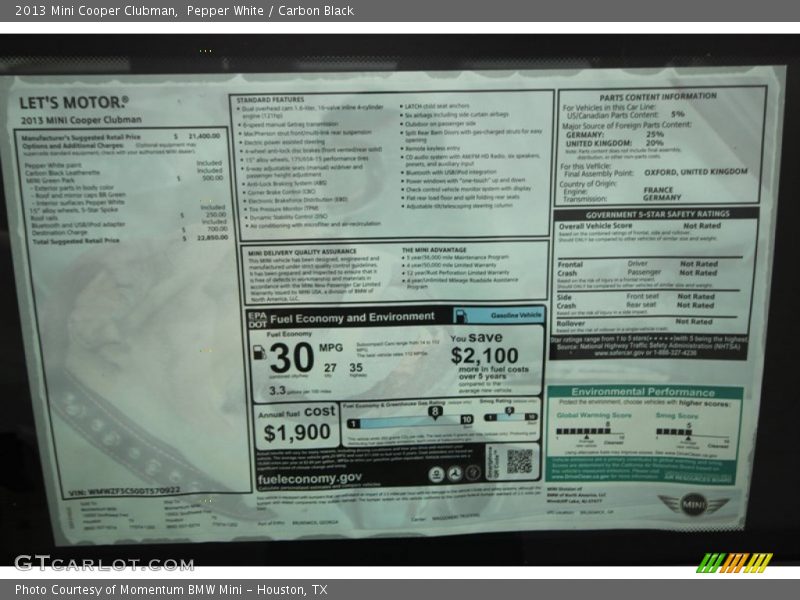Screen dimensions: 800x600
Task: Click the 'LET'S MOTOR.' heading
Action: [74, 103]
